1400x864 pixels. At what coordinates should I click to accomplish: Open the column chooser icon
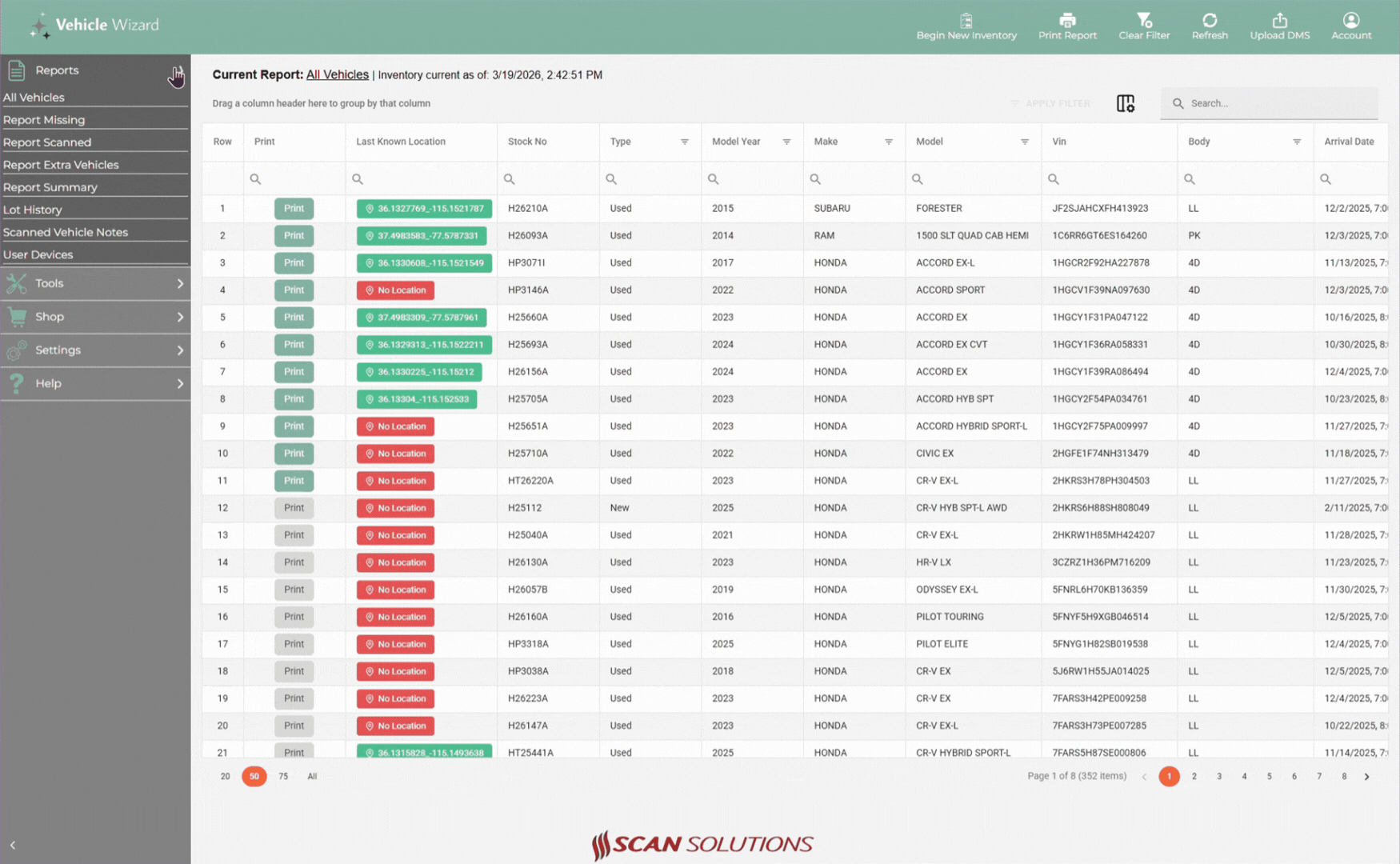coord(1126,103)
